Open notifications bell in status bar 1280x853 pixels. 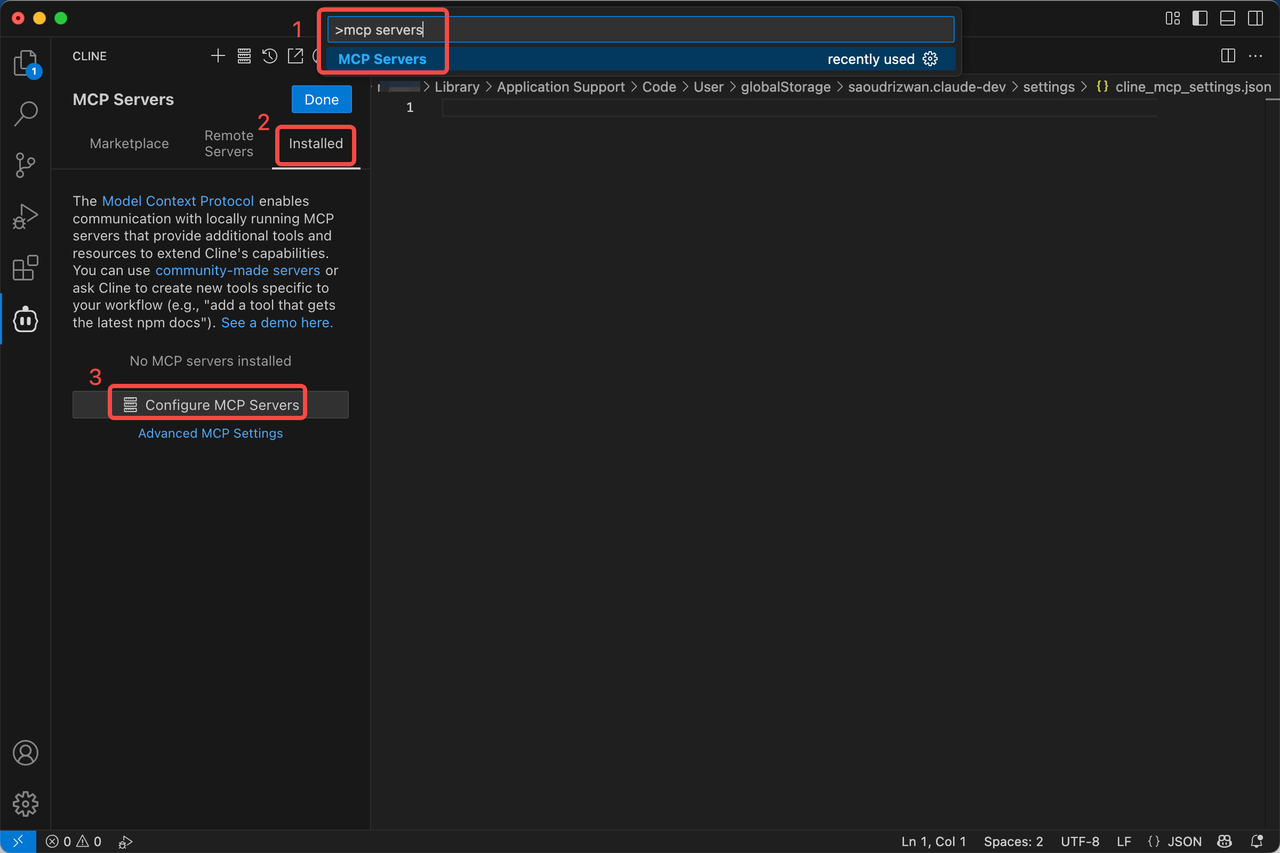[1257, 842]
